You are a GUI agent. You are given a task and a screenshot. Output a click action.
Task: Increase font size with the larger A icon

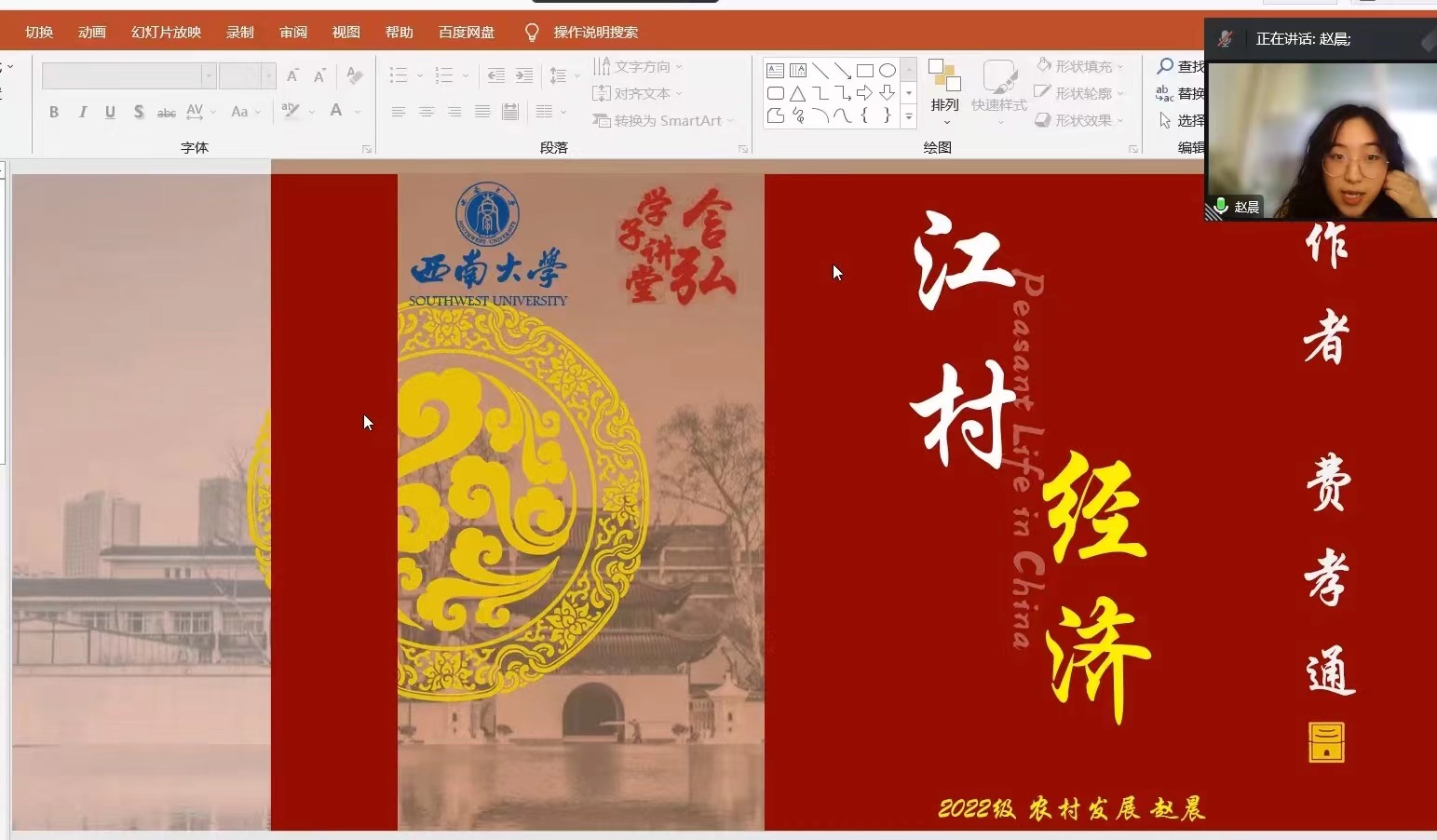292,75
